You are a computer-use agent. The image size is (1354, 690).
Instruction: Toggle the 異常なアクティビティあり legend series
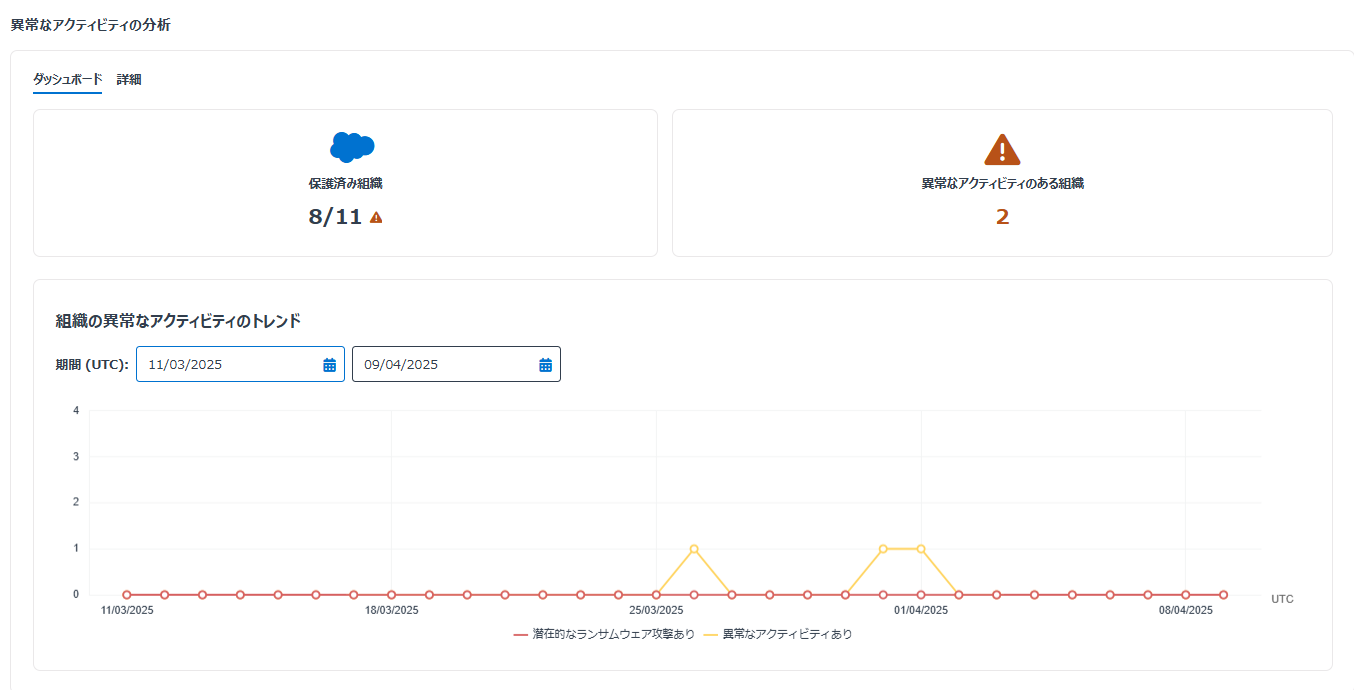point(787,634)
